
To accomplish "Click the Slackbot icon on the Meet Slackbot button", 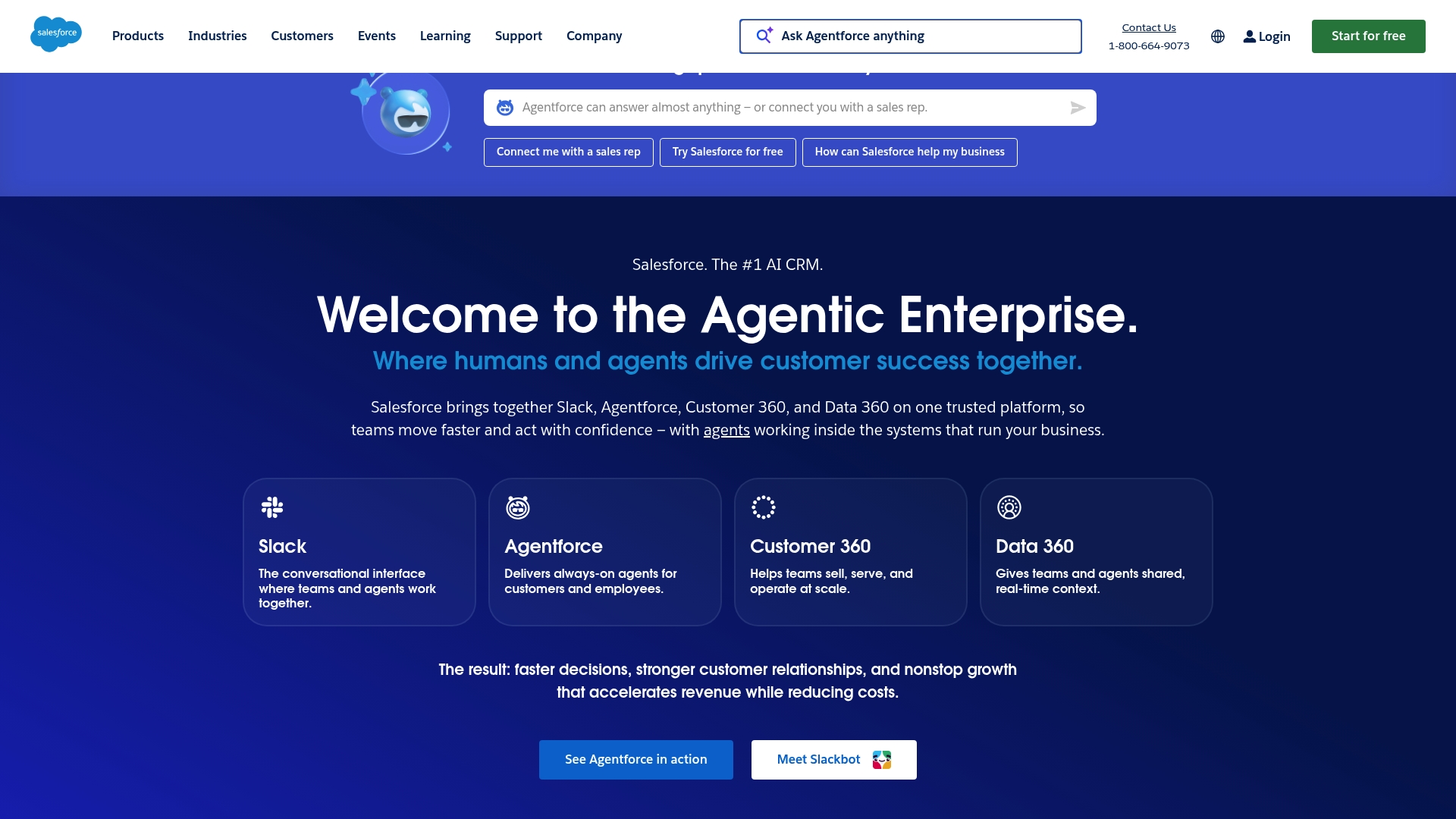I will pyautogui.click(x=882, y=760).
